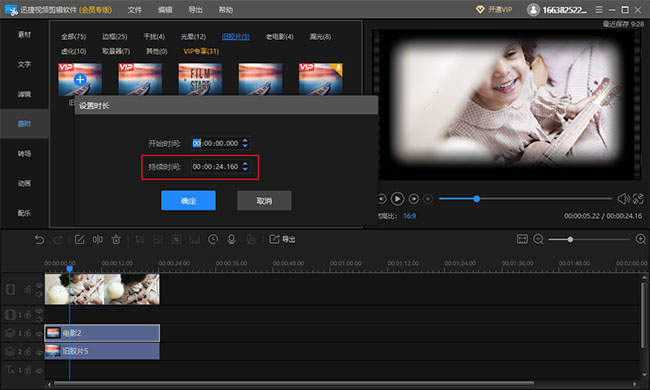Screen dimensions: 650x390
Task: Open the 文字 sidebar section
Action: pos(24,65)
